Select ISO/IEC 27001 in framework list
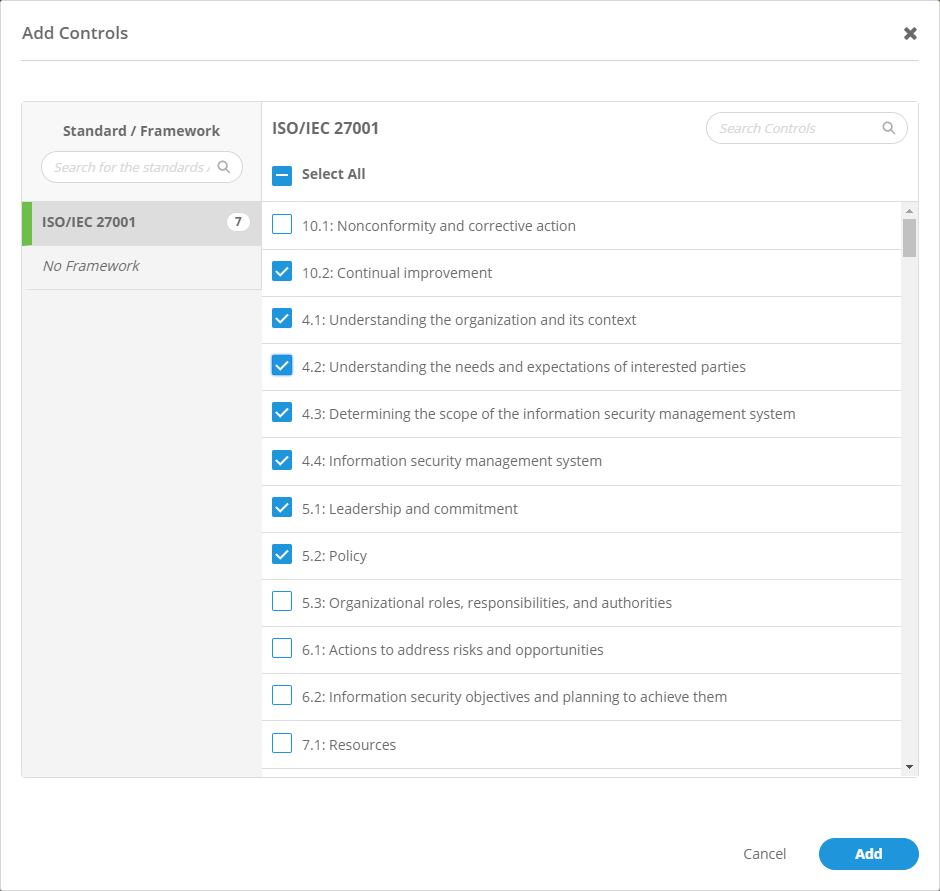The width and height of the screenshot is (940, 891). 141,223
